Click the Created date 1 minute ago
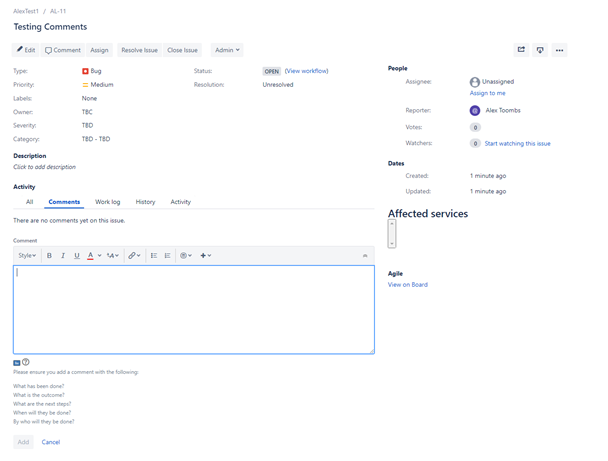The width and height of the screenshot is (608, 461). pyautogui.click(x=488, y=176)
